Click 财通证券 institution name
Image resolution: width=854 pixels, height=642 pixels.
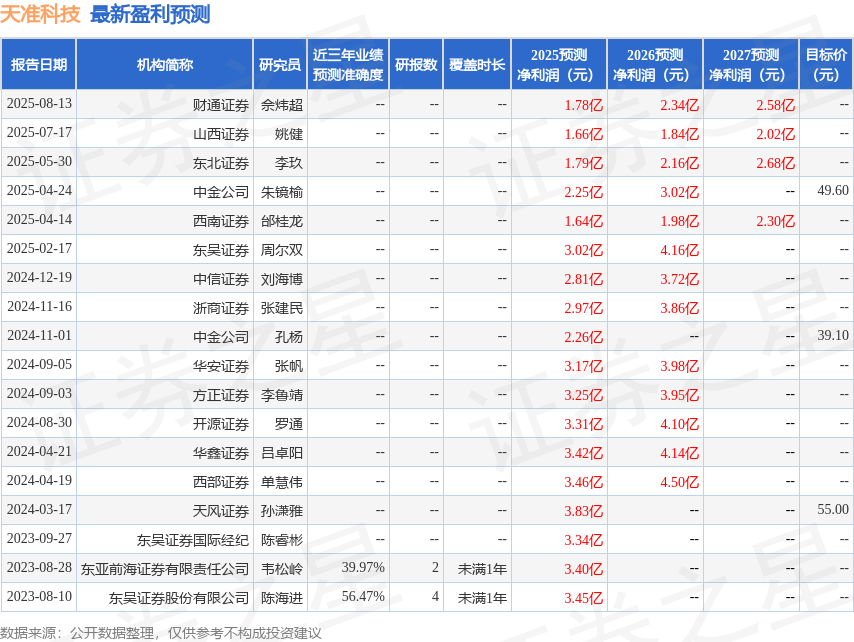[x=221, y=105]
